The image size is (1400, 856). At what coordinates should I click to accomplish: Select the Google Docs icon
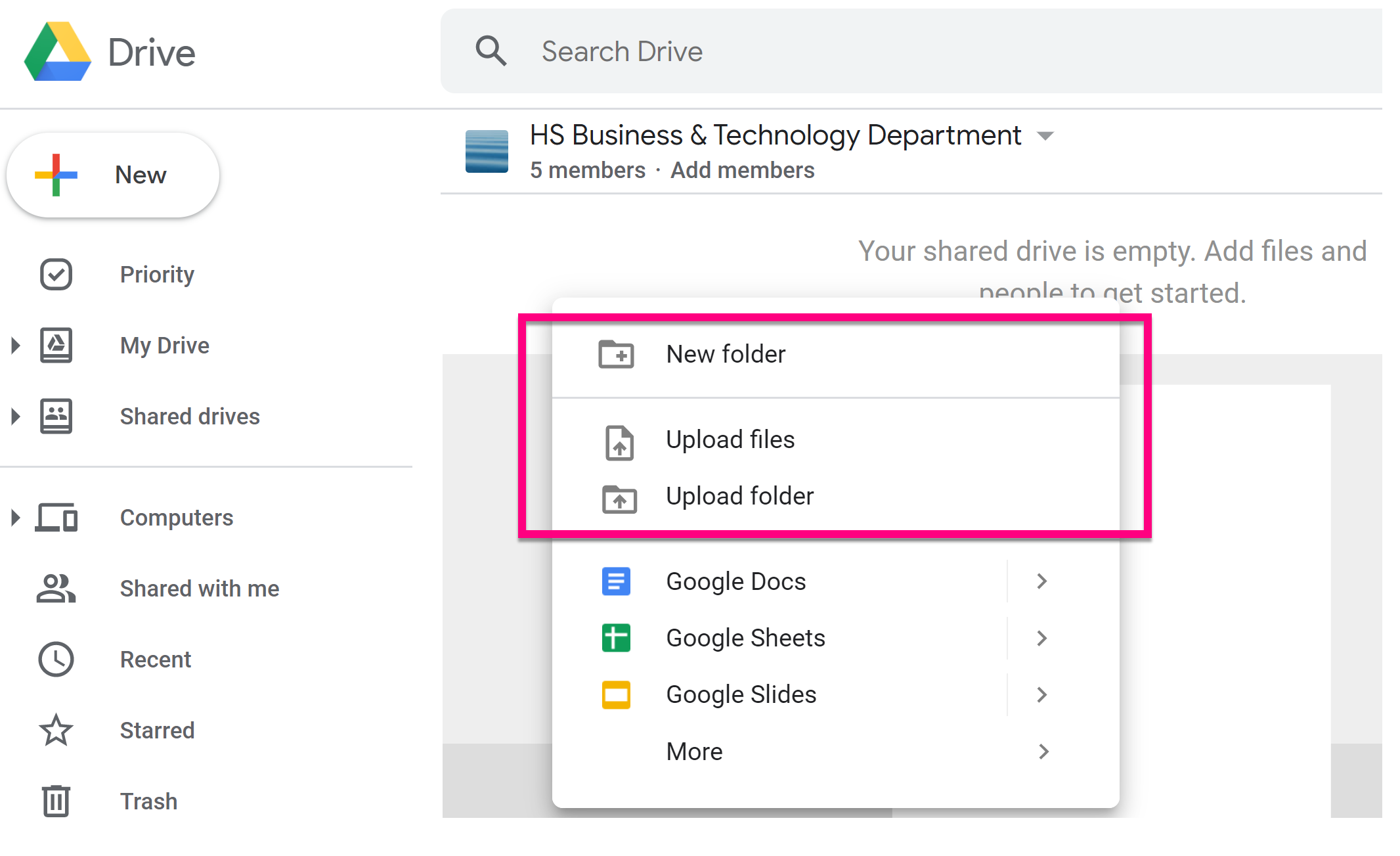[615, 581]
